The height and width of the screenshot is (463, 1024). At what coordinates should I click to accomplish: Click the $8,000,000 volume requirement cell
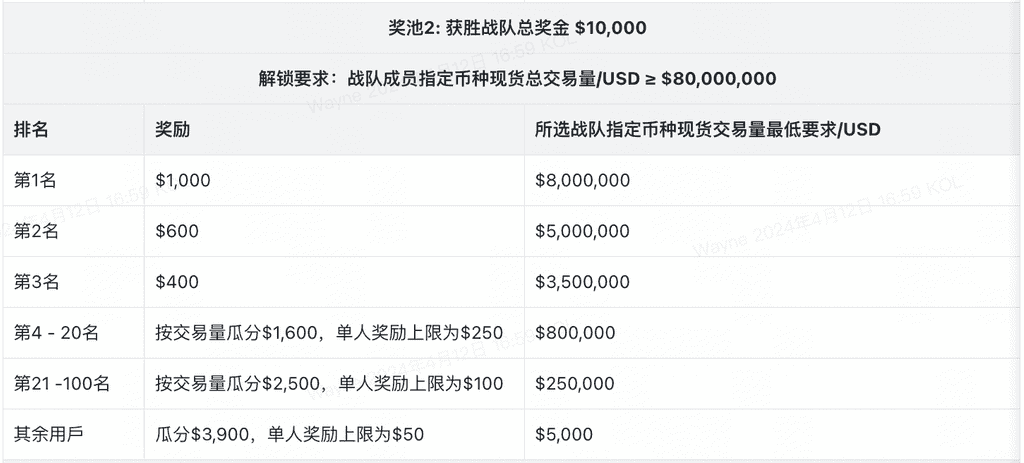click(x=582, y=181)
